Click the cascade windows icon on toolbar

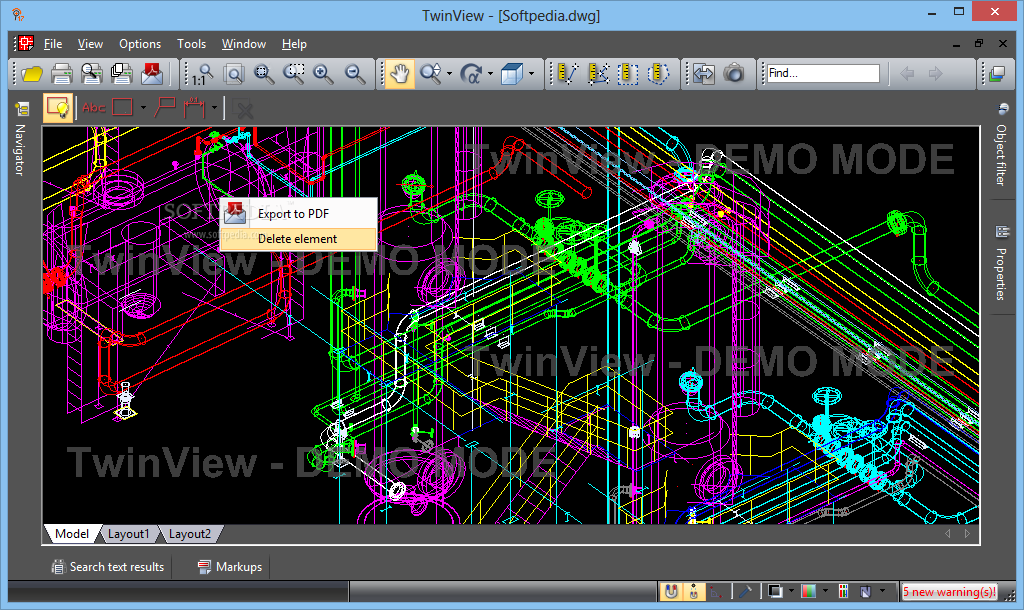pyautogui.click(x=997, y=74)
